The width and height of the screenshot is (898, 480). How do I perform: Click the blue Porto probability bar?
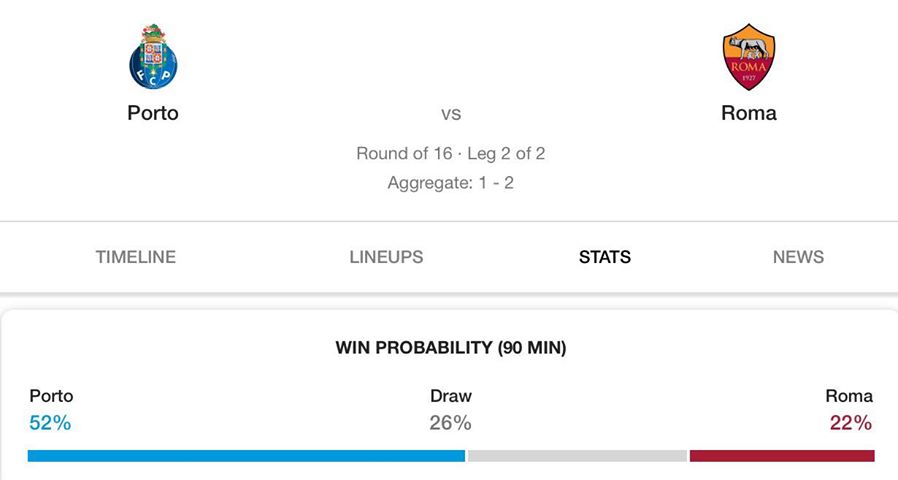point(246,456)
